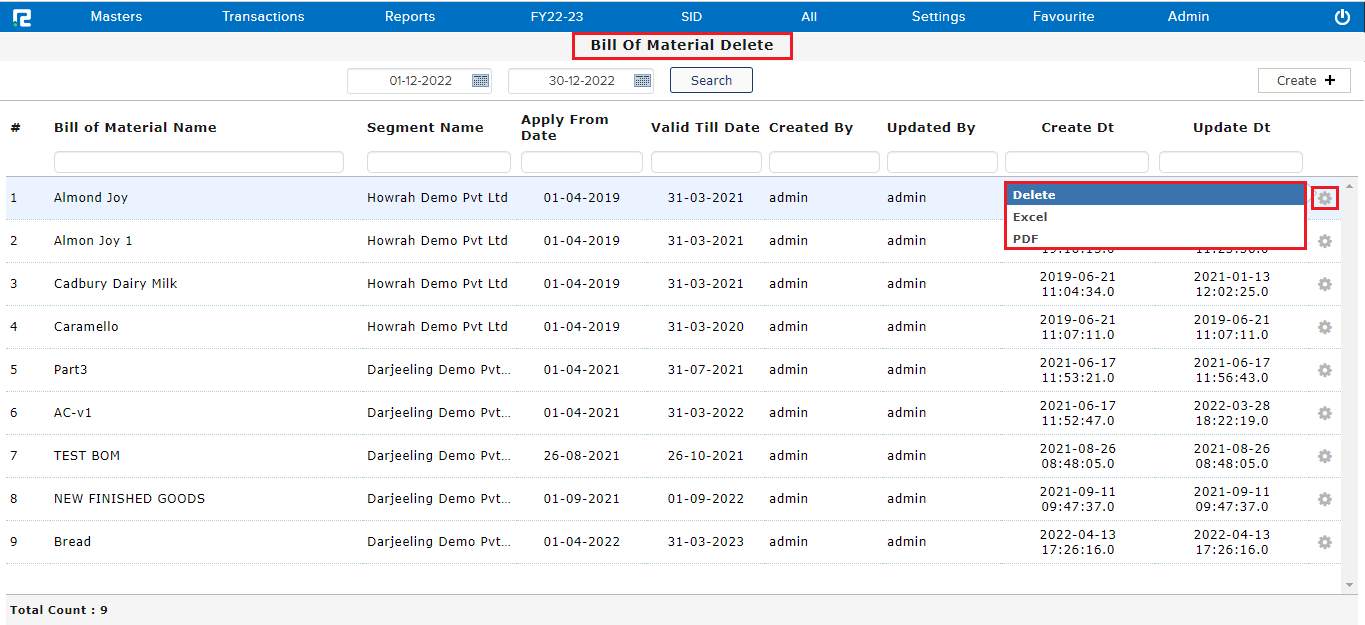
Task: Click gear icon for Almond Joy row
Action: click(1324, 198)
